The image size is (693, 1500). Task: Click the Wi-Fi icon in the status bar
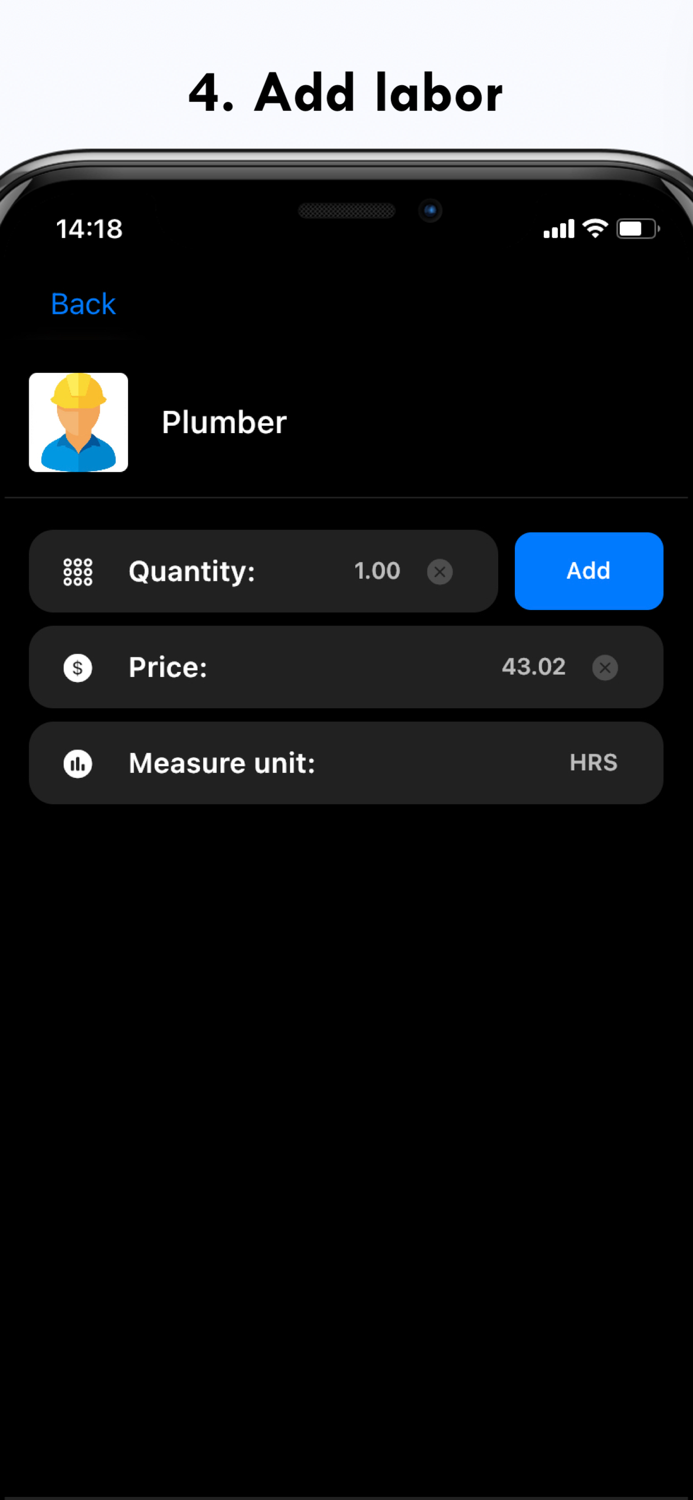[x=595, y=229]
